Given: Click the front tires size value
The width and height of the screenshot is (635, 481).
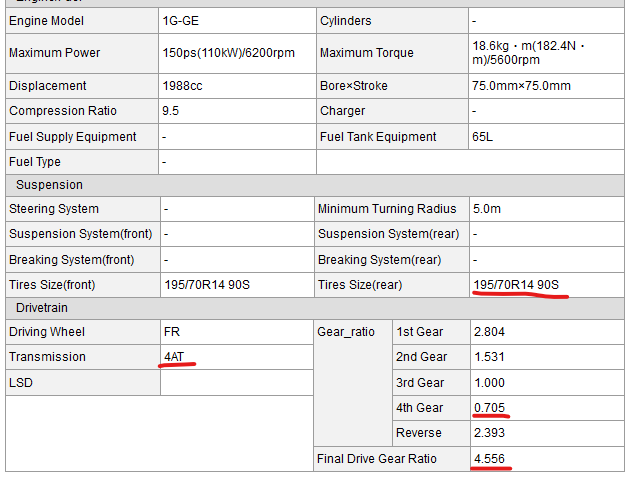Looking at the screenshot, I should click(x=208, y=285).
